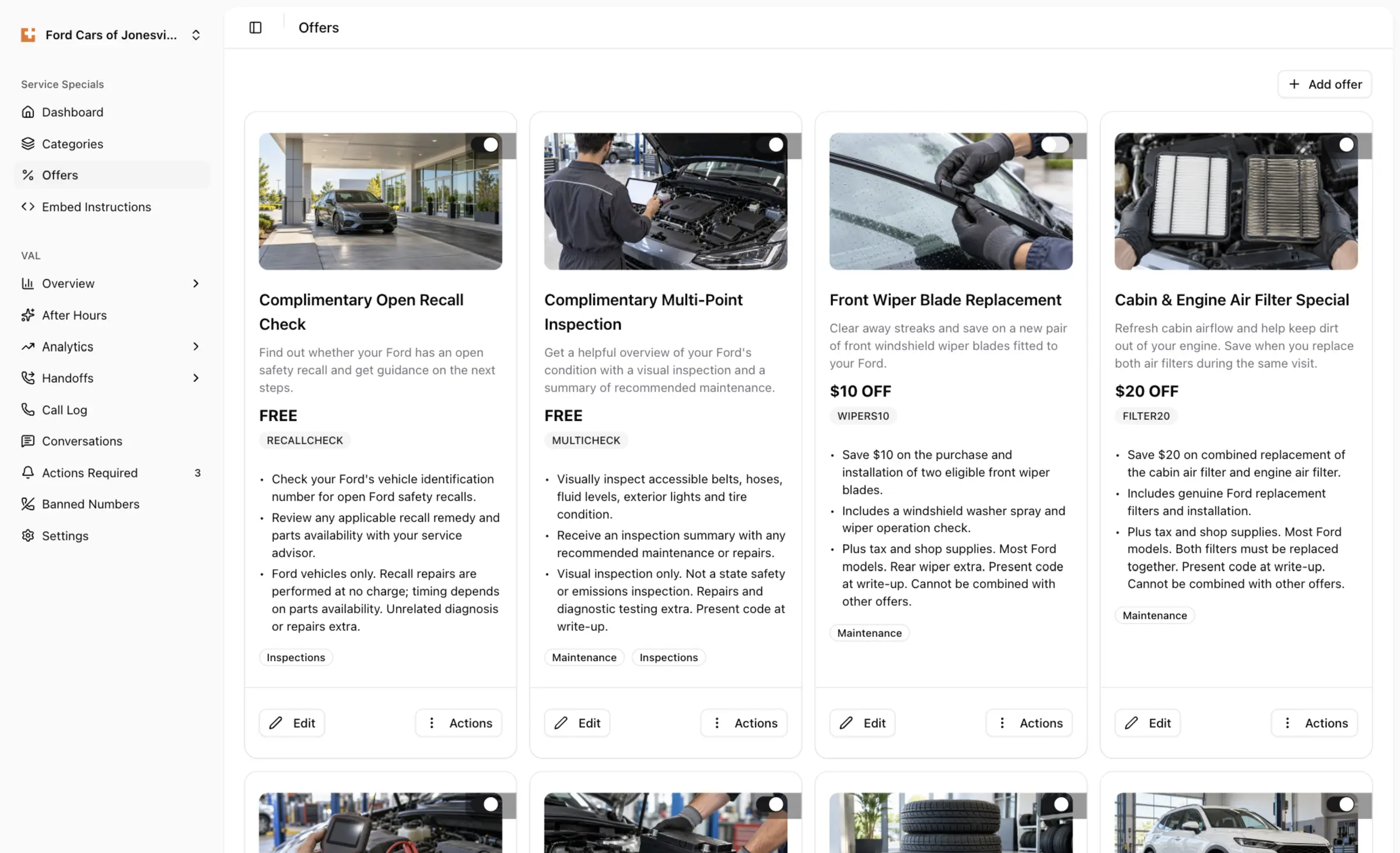Click three-dot icon on Multi-Point Inspection card
1400x853 pixels.
point(717,723)
